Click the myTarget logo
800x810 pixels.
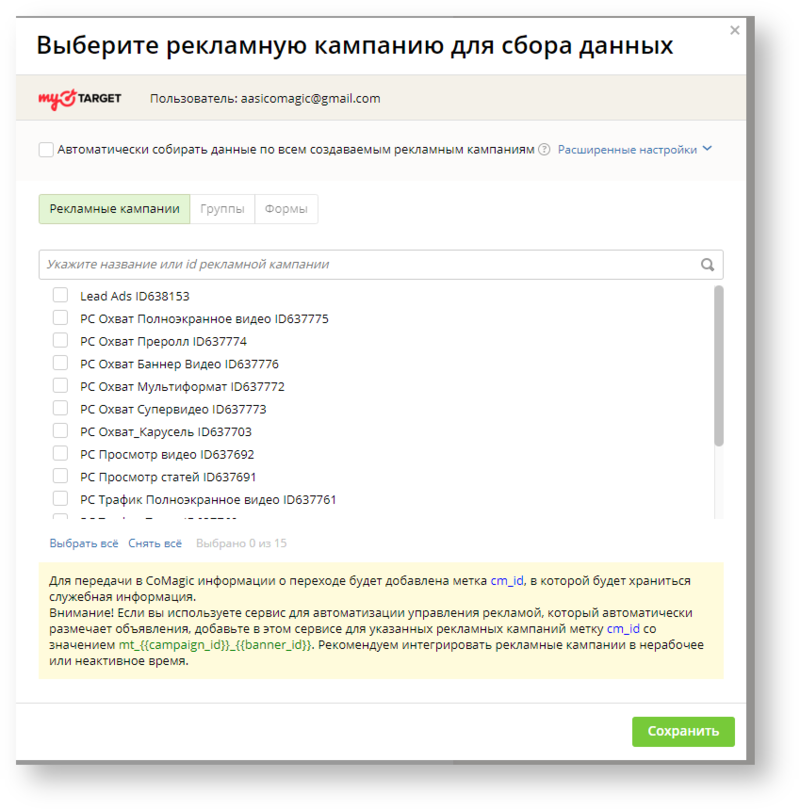[80, 98]
